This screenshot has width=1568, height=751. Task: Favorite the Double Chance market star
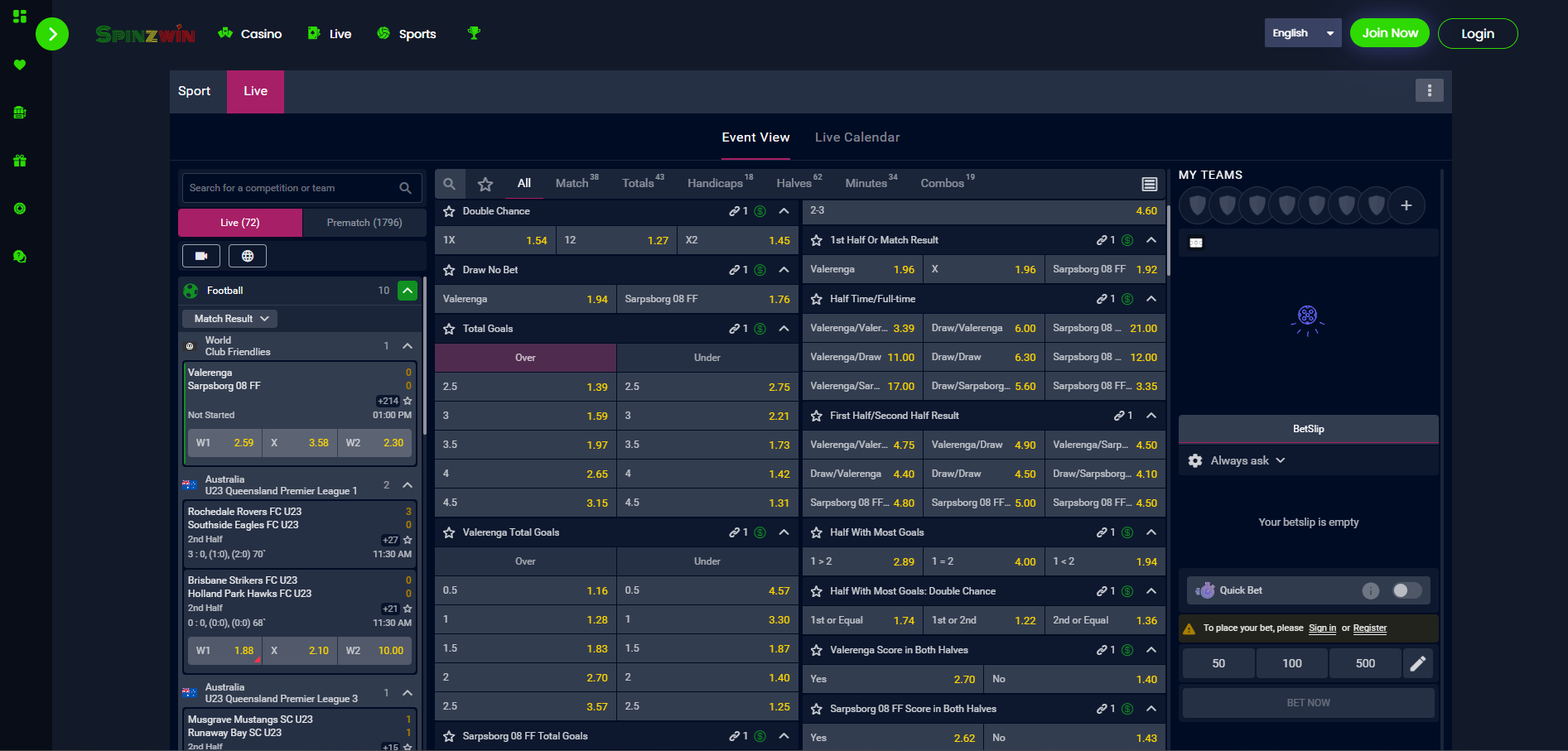(x=449, y=211)
